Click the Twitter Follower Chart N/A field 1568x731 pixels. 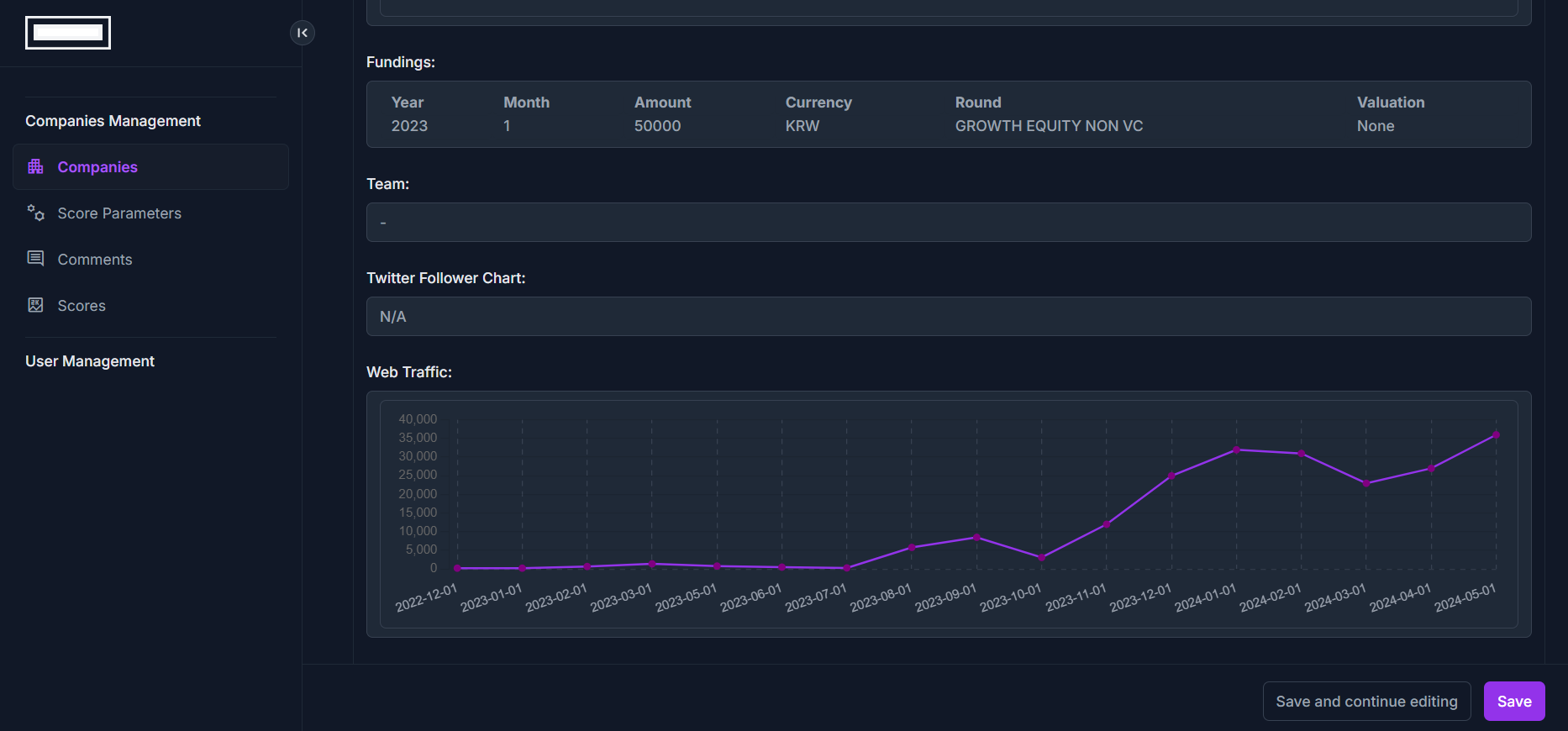(x=949, y=317)
